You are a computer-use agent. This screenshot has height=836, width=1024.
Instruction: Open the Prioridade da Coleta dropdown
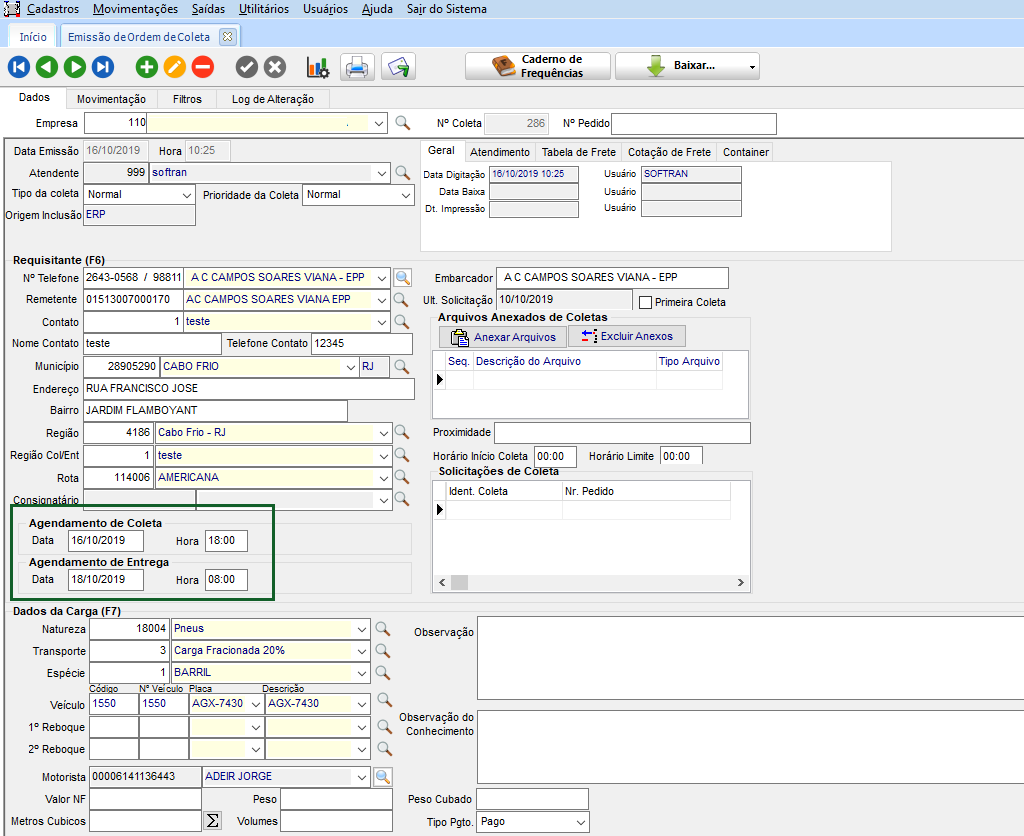pos(405,195)
